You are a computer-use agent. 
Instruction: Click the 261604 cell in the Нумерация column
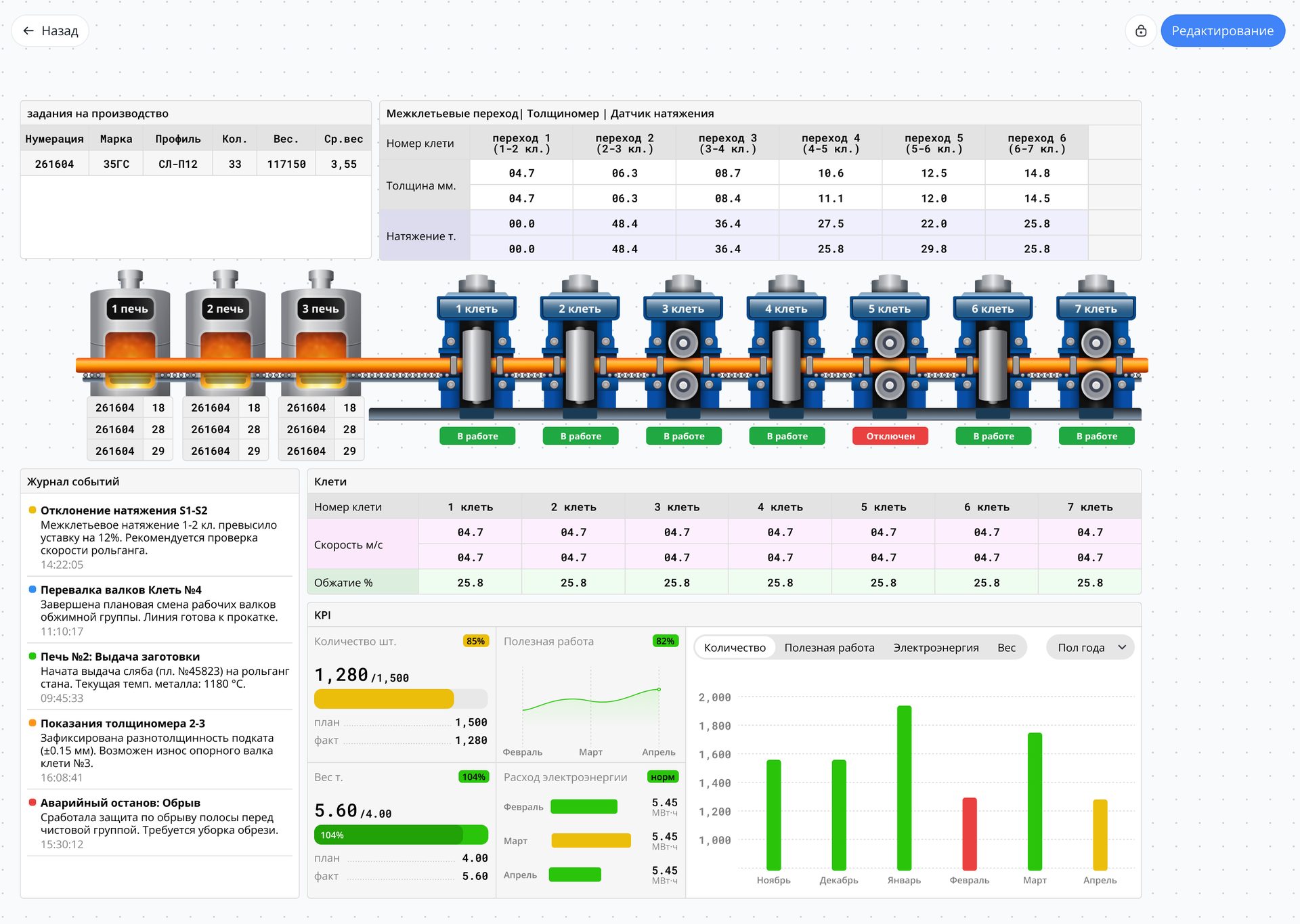pyautogui.click(x=55, y=164)
